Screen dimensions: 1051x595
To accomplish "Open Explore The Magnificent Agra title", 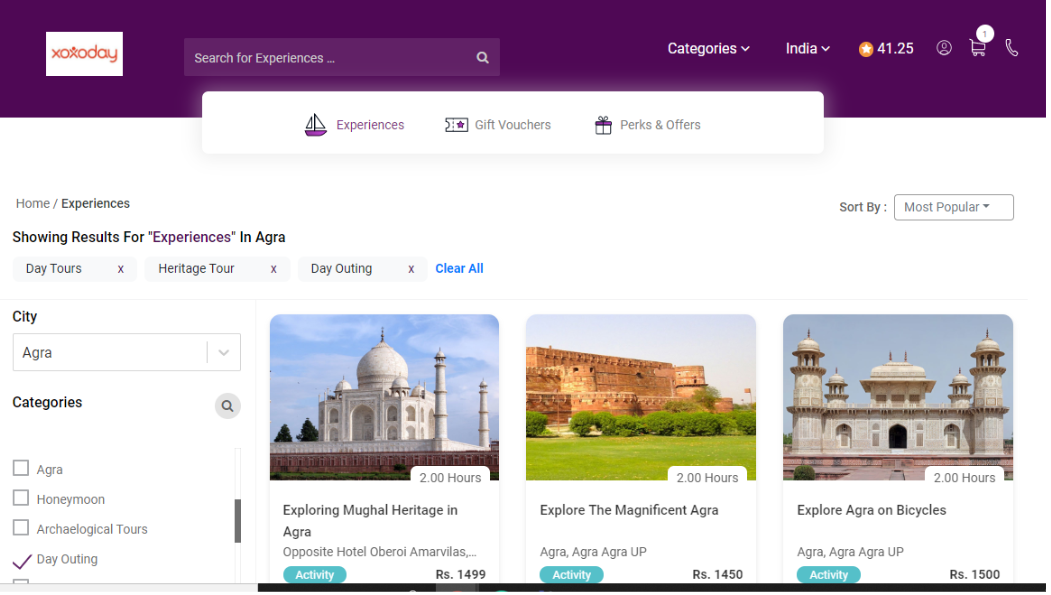I will tap(631, 512).
